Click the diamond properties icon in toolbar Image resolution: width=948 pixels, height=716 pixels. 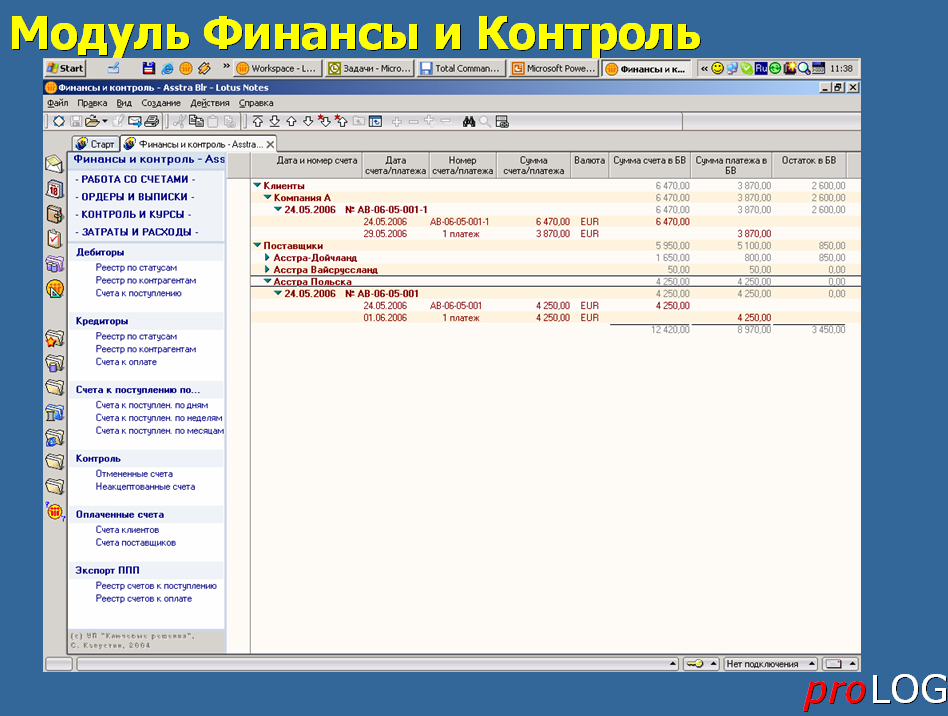[x=59, y=122]
